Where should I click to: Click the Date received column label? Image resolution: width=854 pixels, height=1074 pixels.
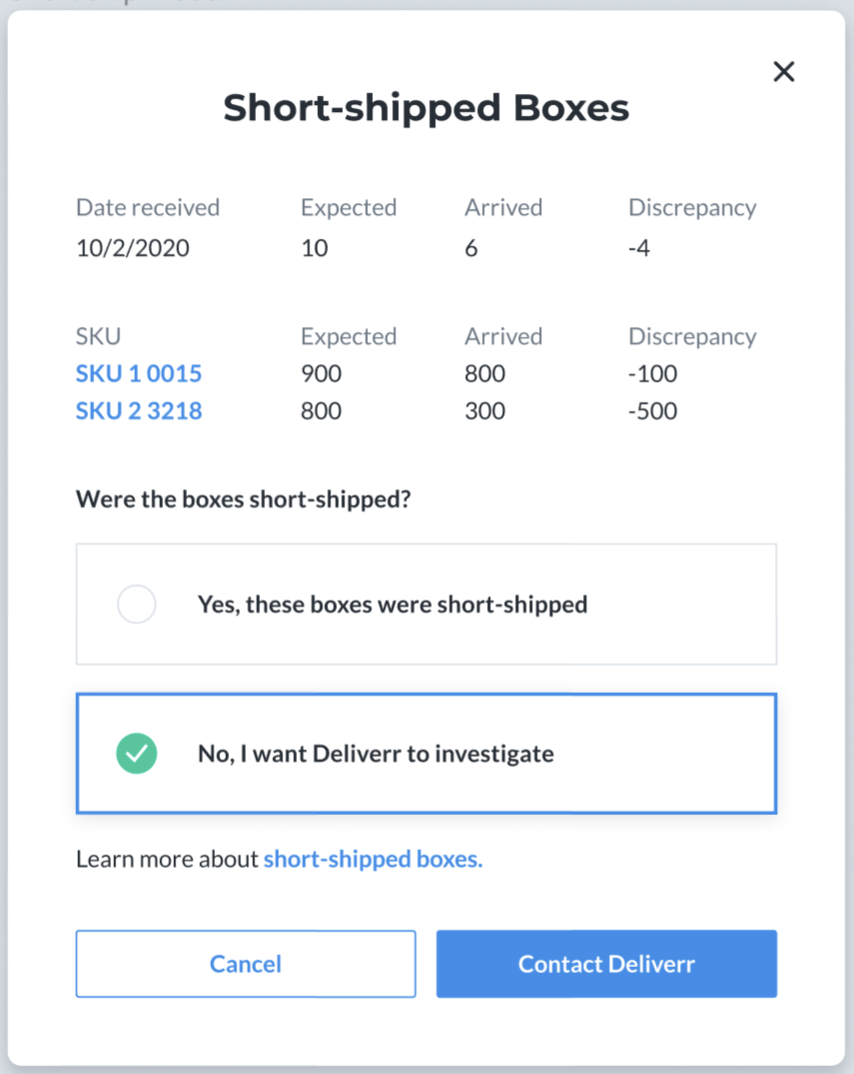[148, 208]
